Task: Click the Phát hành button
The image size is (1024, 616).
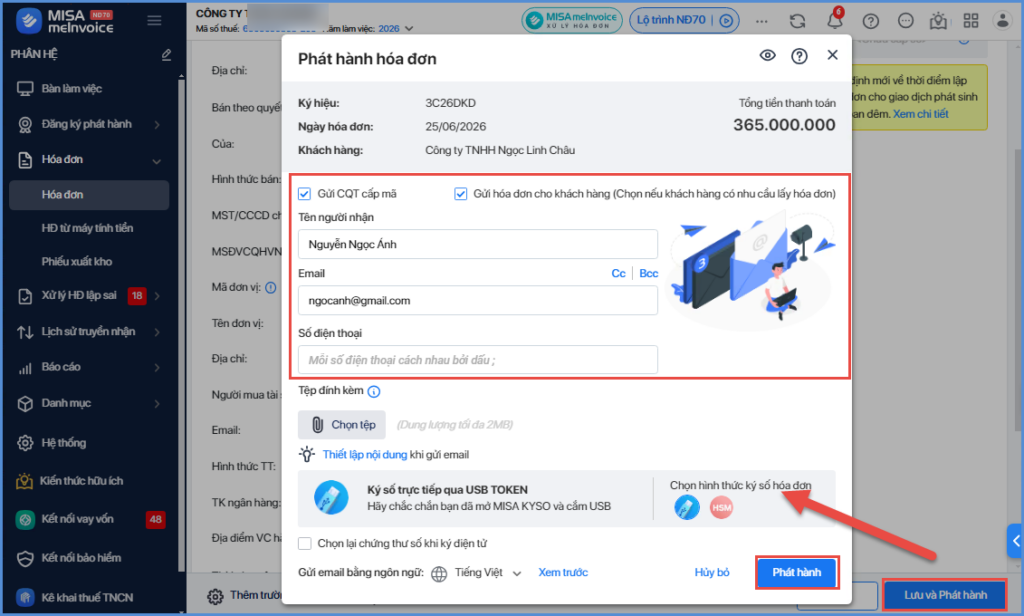Action: pyautogui.click(x=797, y=572)
